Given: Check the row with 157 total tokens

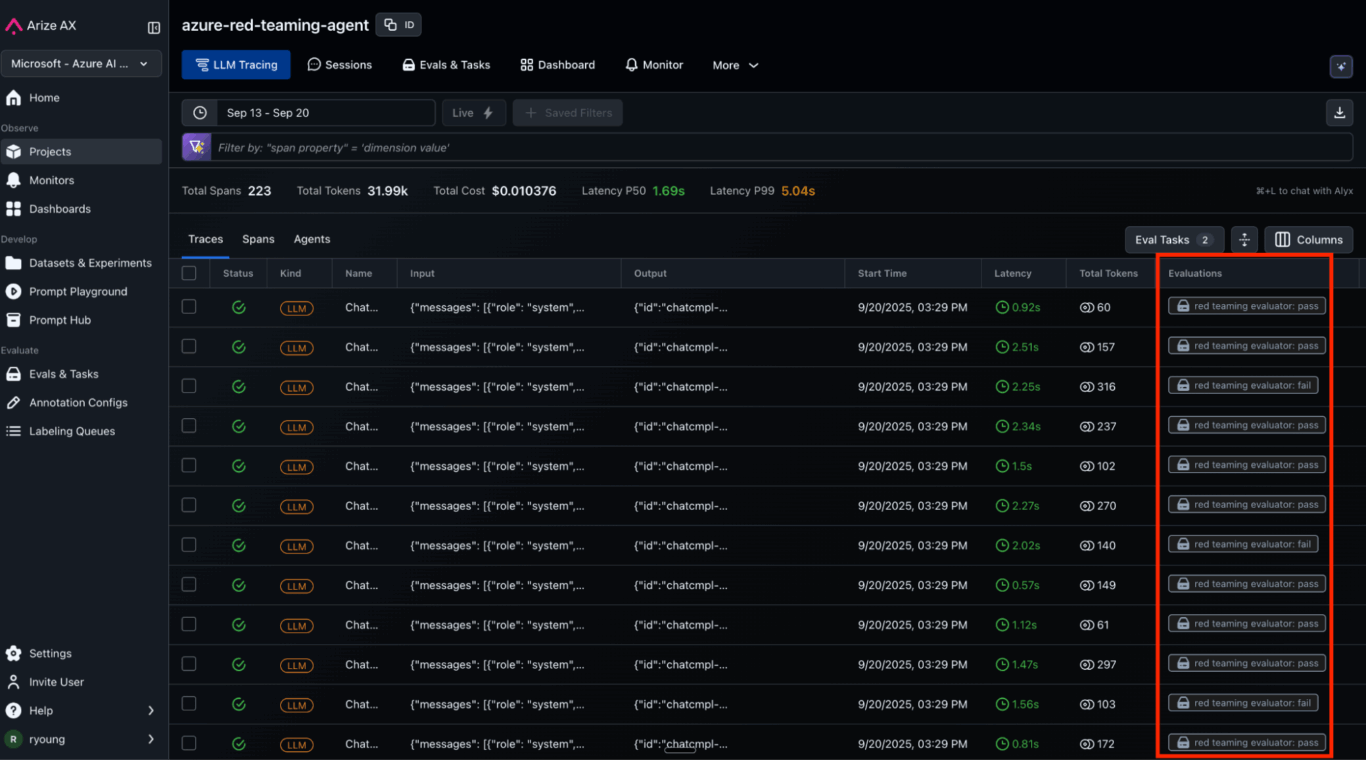Looking at the screenshot, I should [189, 347].
